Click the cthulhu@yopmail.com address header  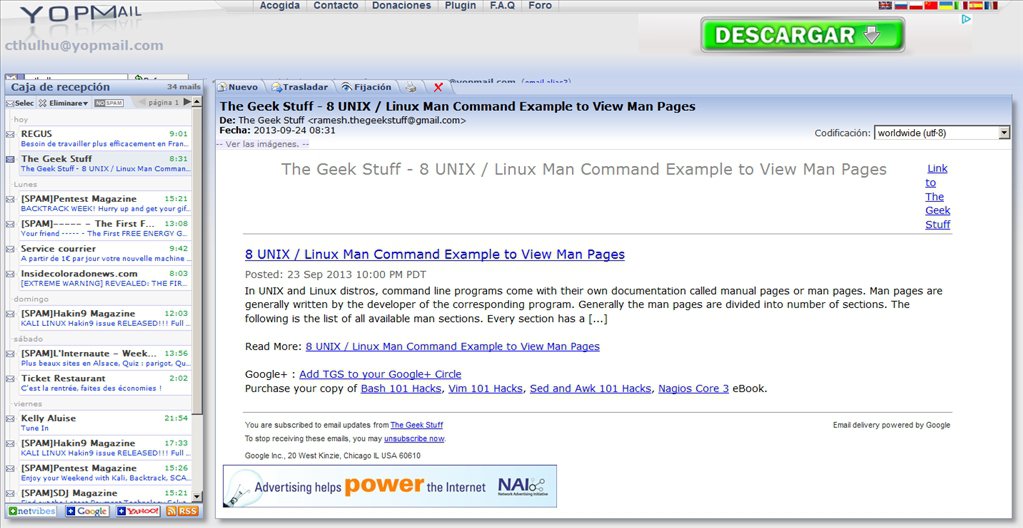coord(84,46)
